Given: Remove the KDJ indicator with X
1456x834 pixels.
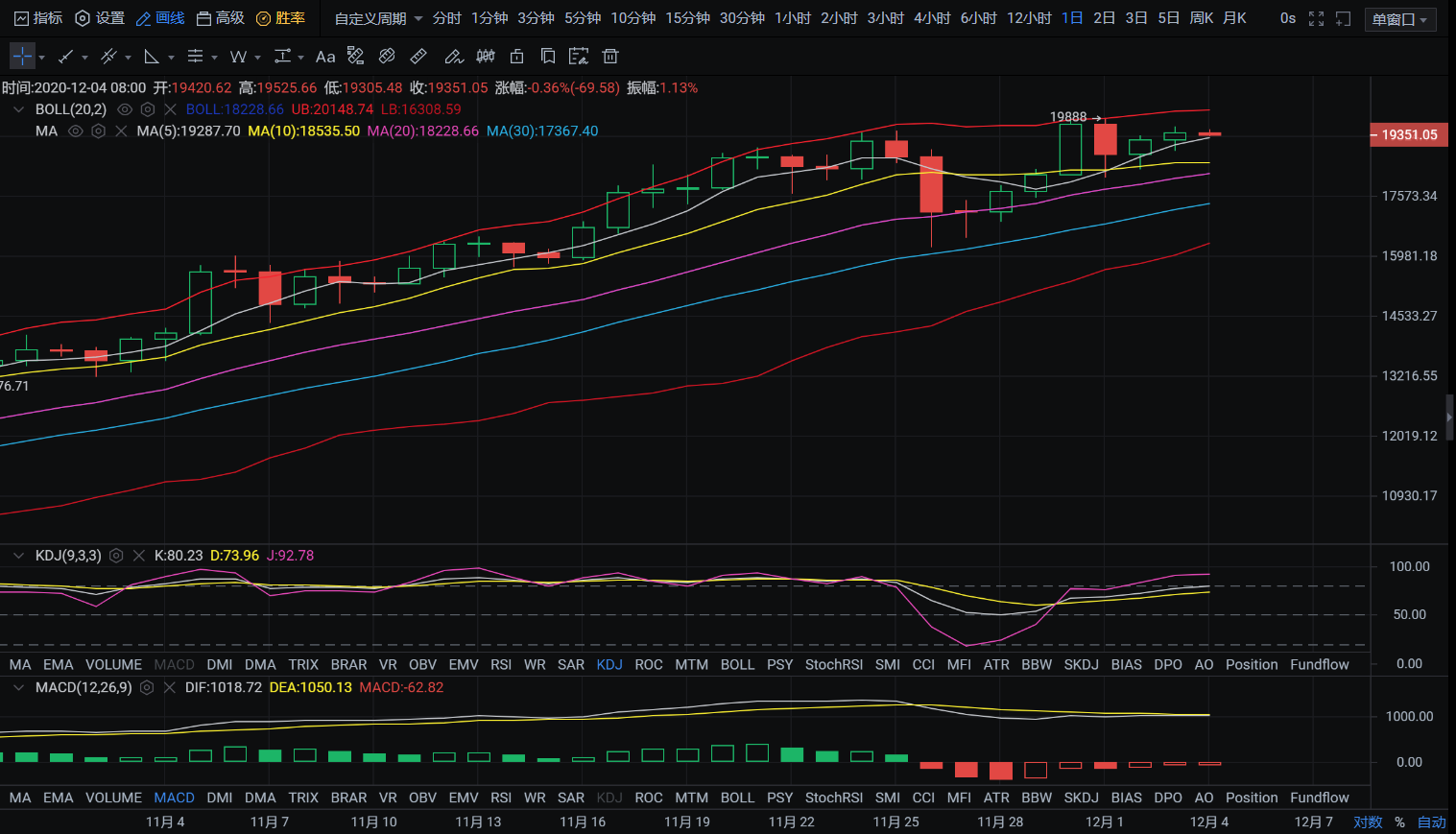Looking at the screenshot, I should (x=139, y=556).
